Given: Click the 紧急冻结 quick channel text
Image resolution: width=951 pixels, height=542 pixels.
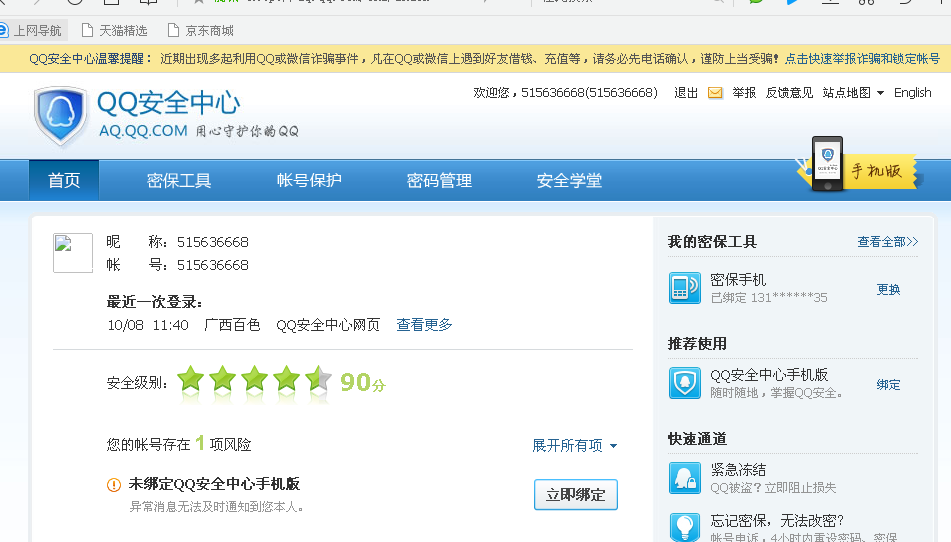Looking at the screenshot, I should [x=738, y=469].
